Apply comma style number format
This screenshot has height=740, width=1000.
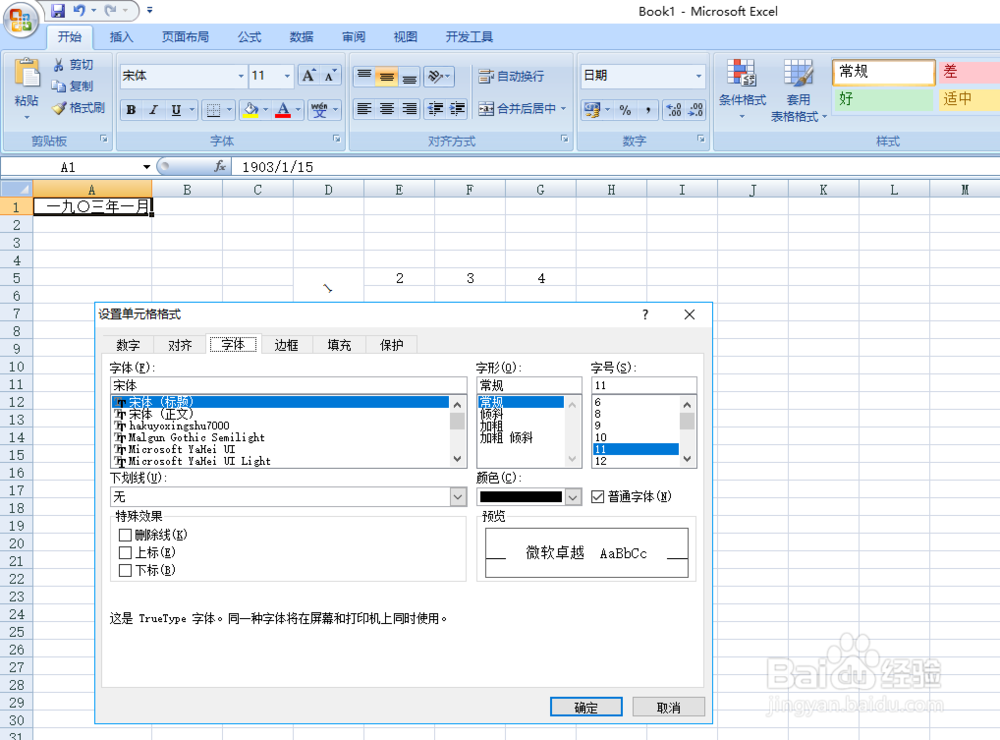[648, 110]
